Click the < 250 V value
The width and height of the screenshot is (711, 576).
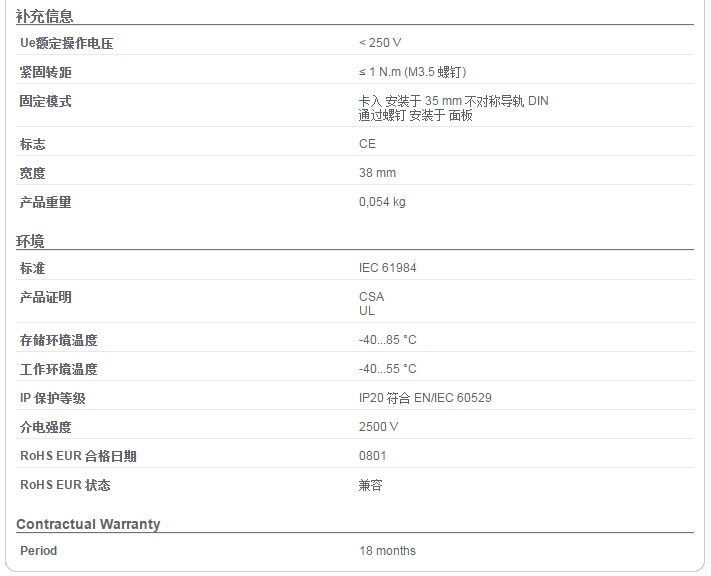point(380,43)
